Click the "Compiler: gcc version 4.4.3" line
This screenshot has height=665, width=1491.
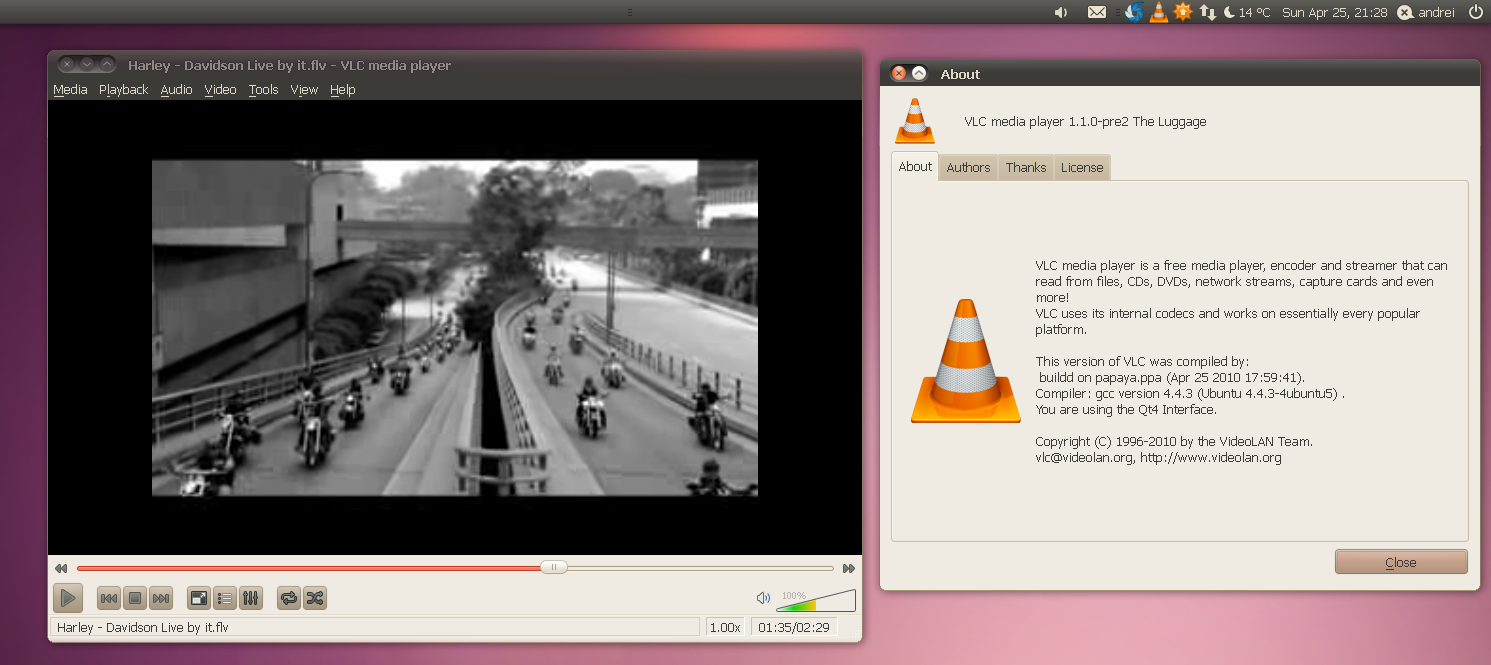click(x=1190, y=394)
